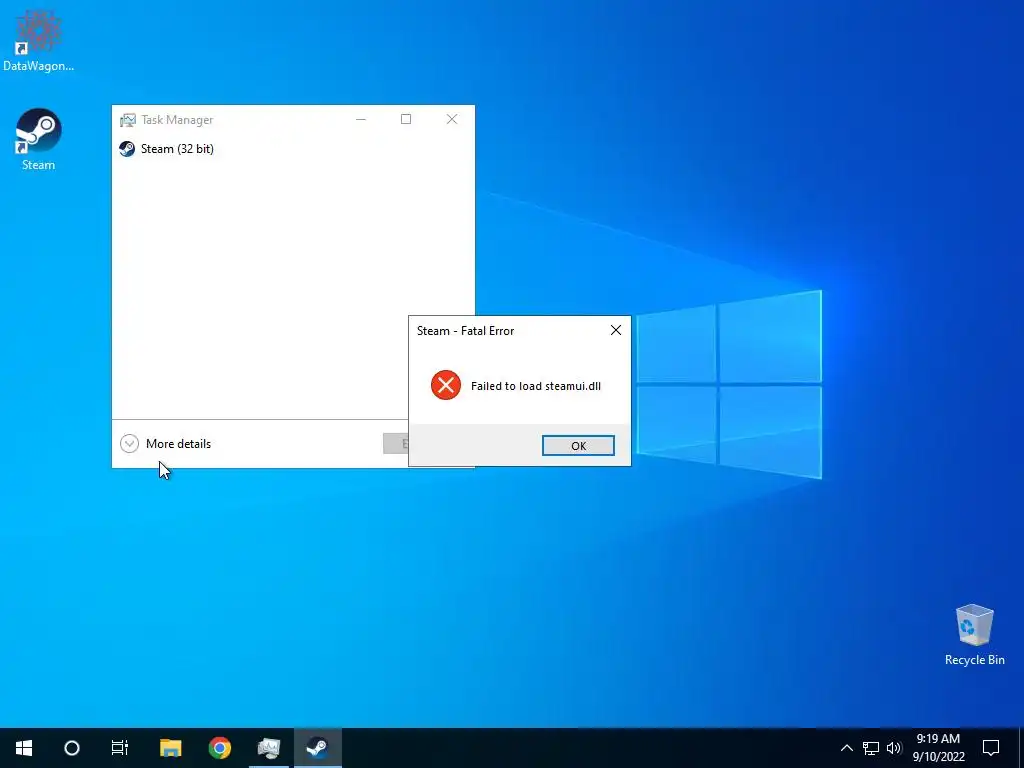
Task: Open the Windows Start menu
Action: 24,748
